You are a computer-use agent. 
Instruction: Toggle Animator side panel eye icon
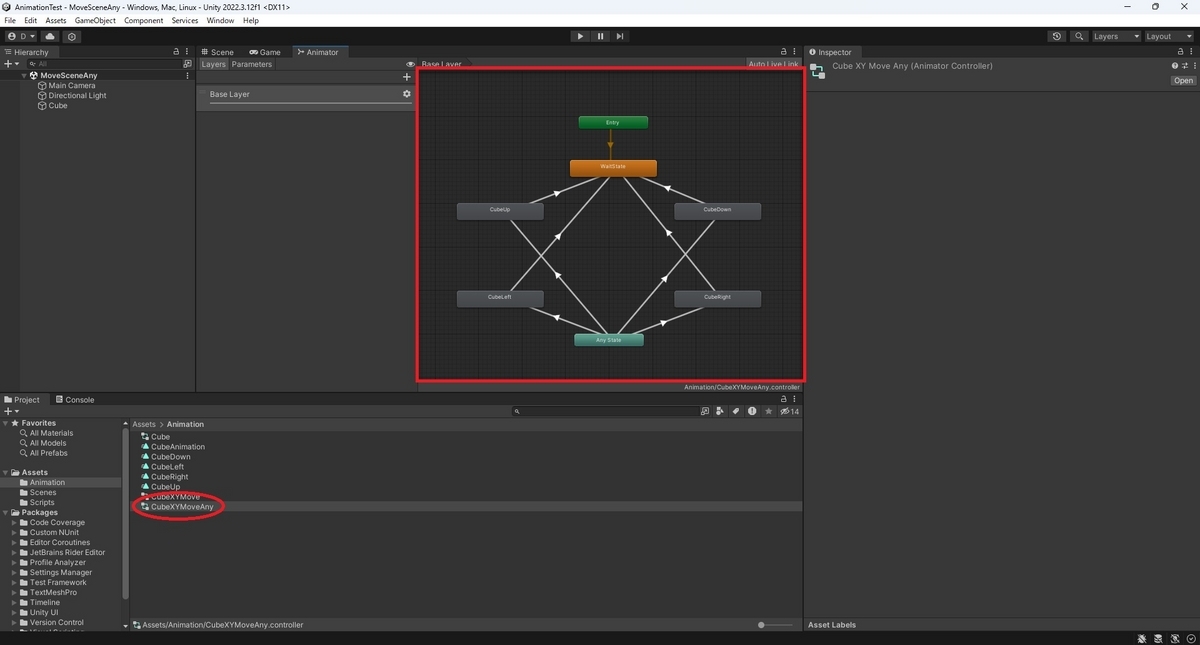coord(410,64)
